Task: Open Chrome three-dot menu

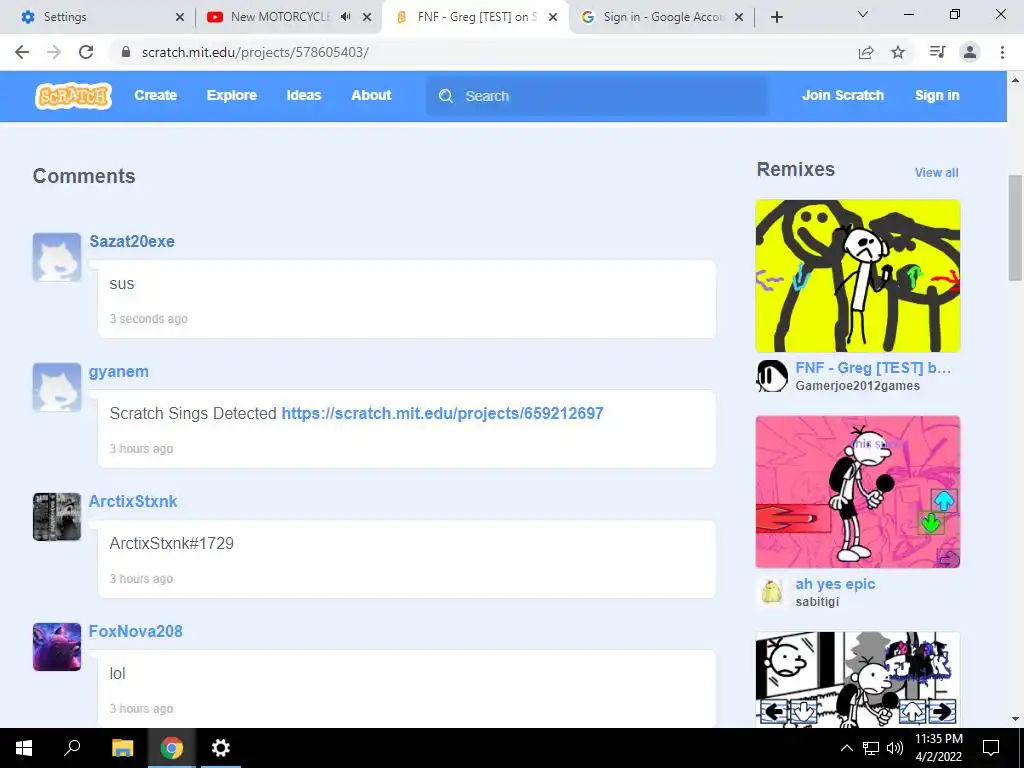Action: [x=1002, y=52]
